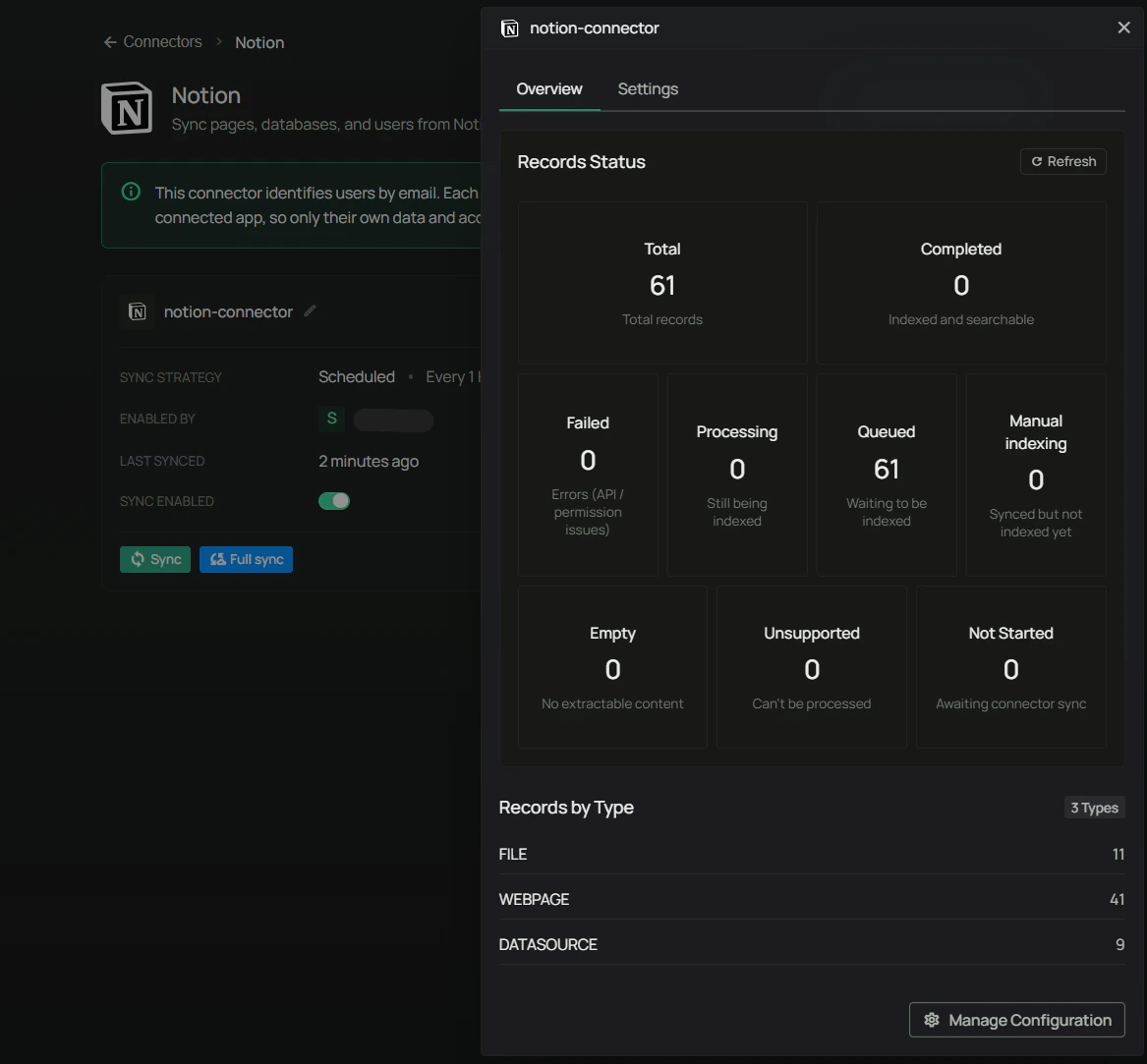
Task: Click the Notion page heading
Action: (205, 96)
